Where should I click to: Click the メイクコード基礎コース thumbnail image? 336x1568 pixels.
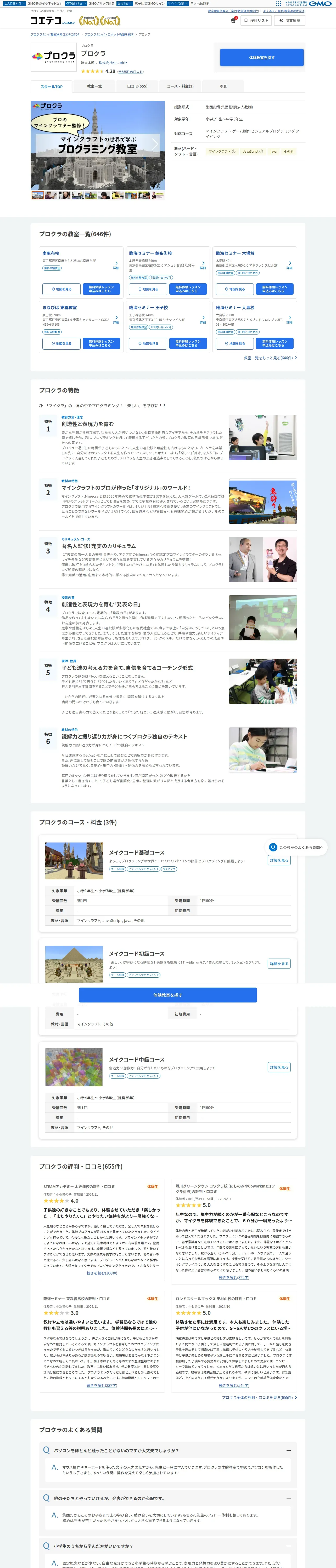(74, 861)
